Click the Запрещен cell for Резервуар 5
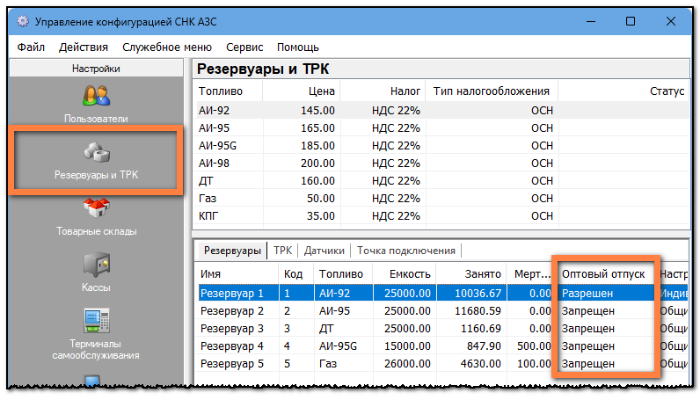The width and height of the screenshot is (700, 400). point(588,364)
